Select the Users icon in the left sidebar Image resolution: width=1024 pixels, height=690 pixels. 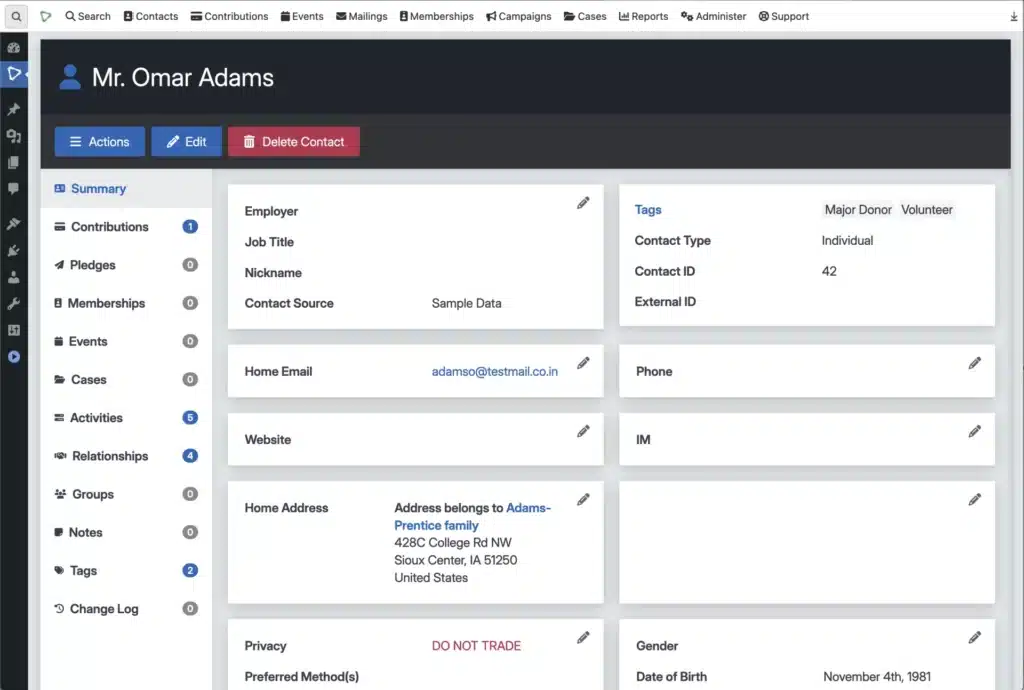[15, 277]
